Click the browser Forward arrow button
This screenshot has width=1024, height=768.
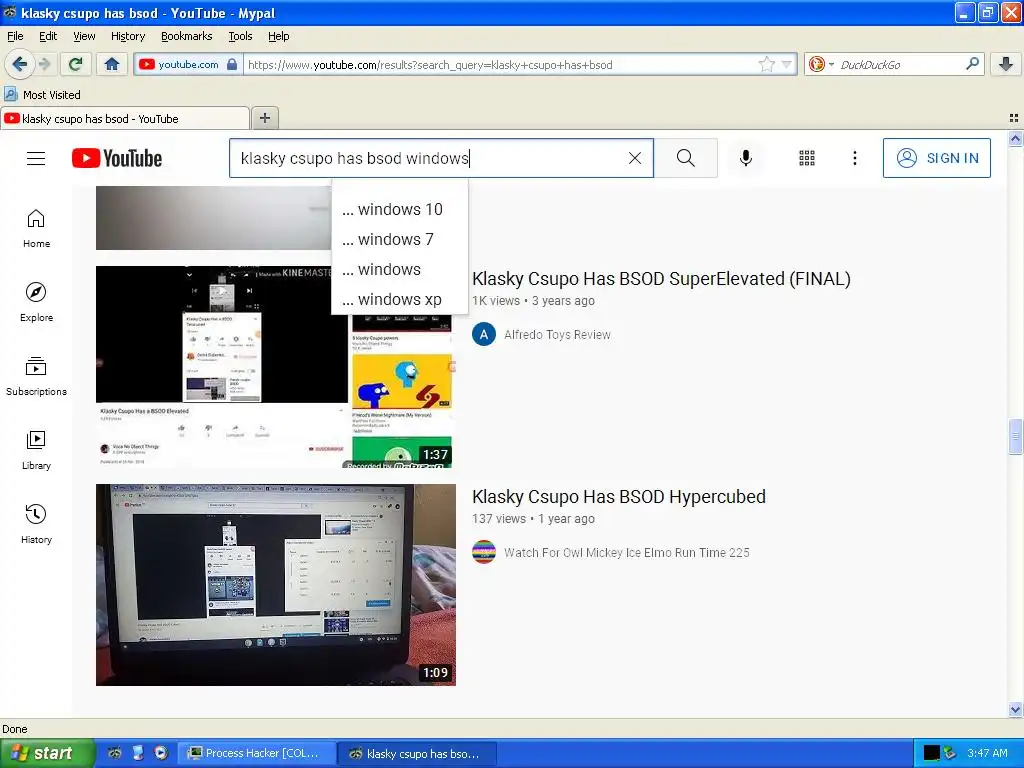[x=44, y=64]
